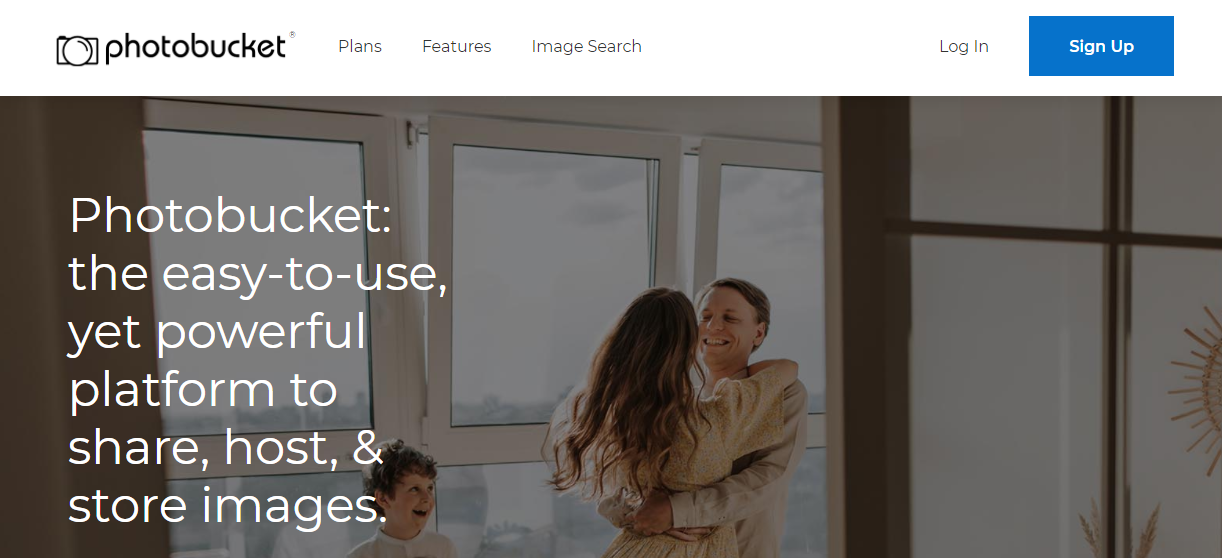1222x558 pixels.
Task: Click the 'platform to' heading line
Action: (203, 390)
